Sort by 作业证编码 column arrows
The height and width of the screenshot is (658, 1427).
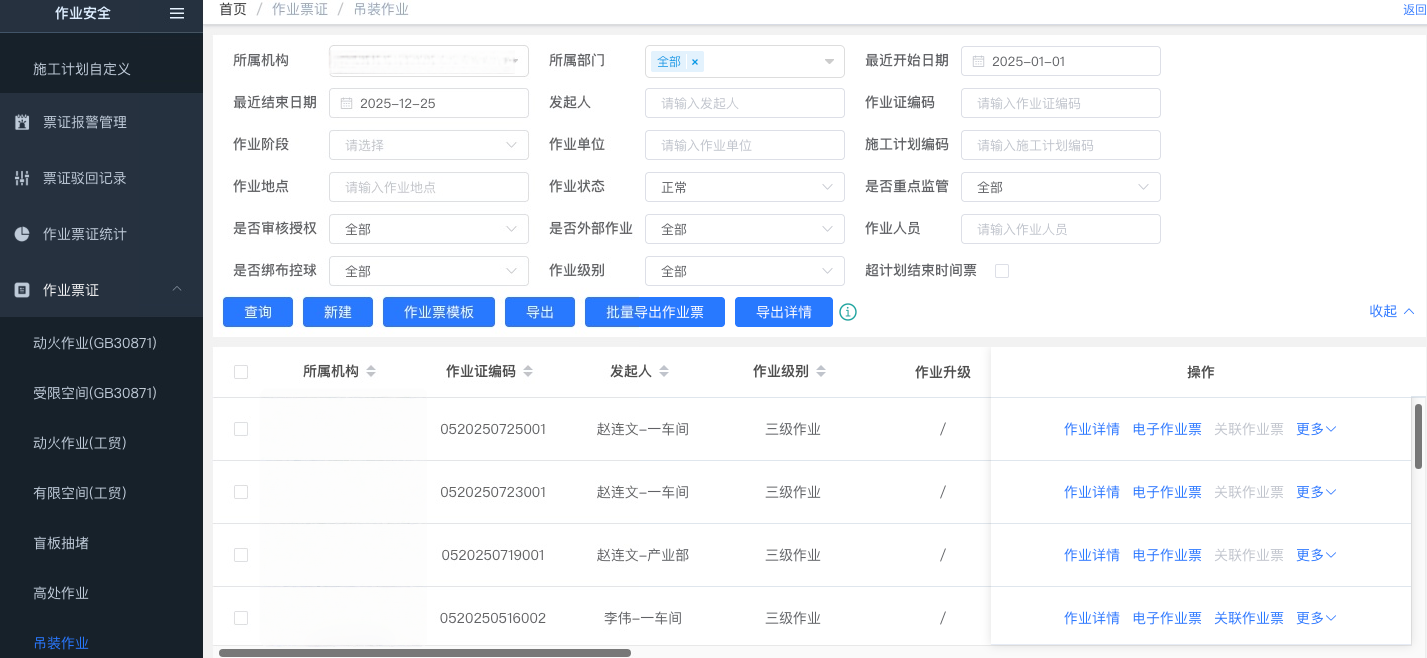pos(528,372)
